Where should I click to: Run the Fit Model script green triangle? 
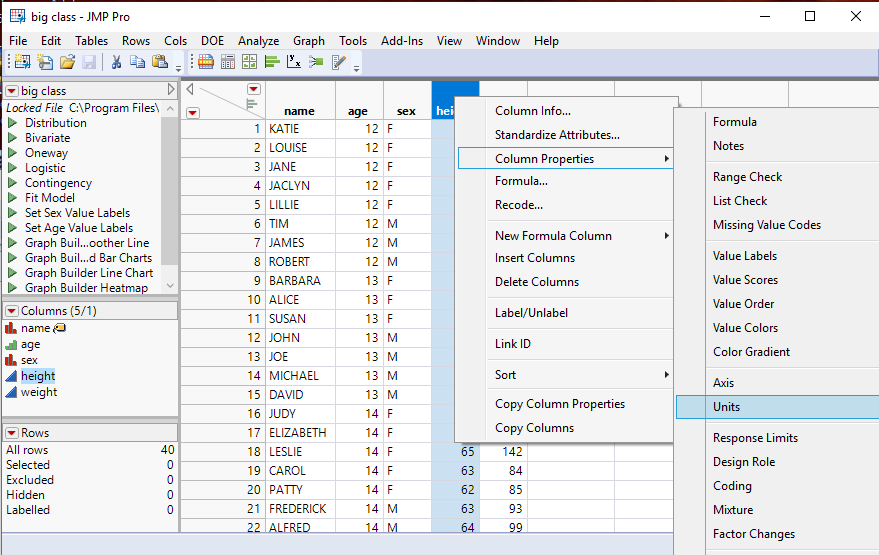(x=12, y=198)
